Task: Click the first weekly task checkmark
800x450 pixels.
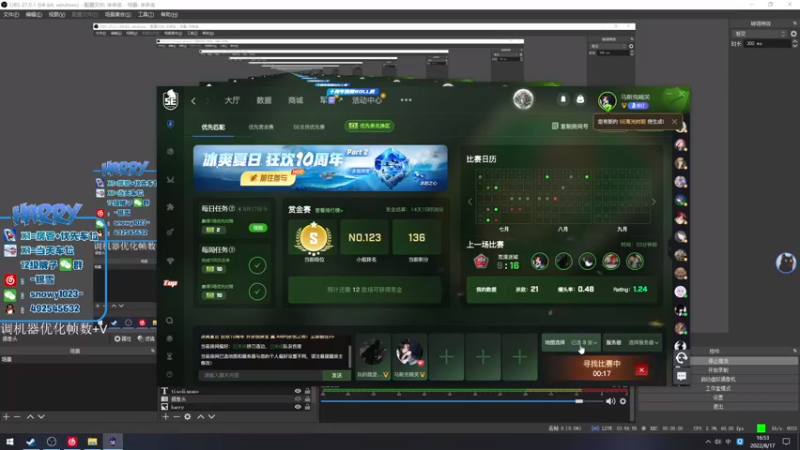Action: 257,265
